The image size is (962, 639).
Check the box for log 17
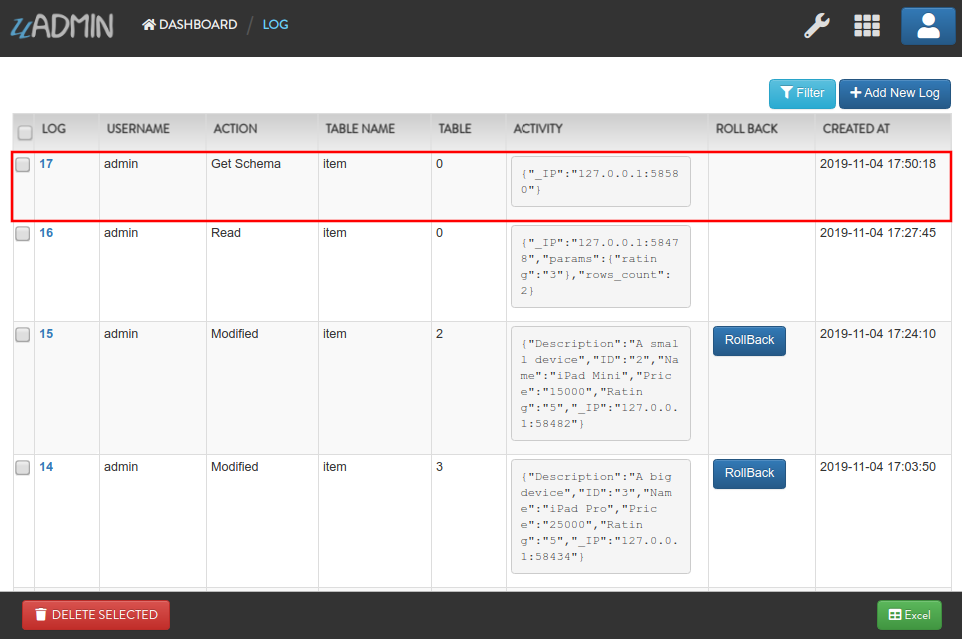(x=23, y=164)
